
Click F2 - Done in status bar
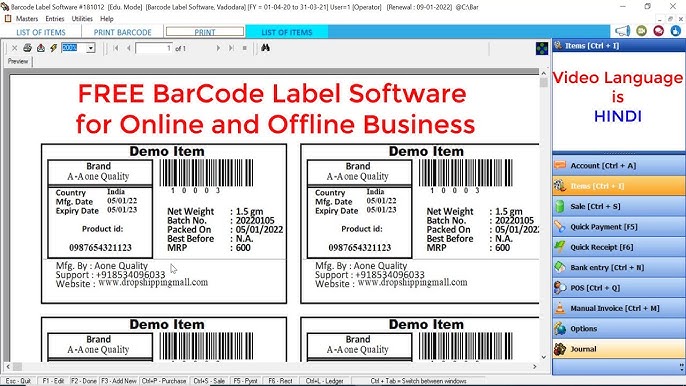tap(84, 381)
